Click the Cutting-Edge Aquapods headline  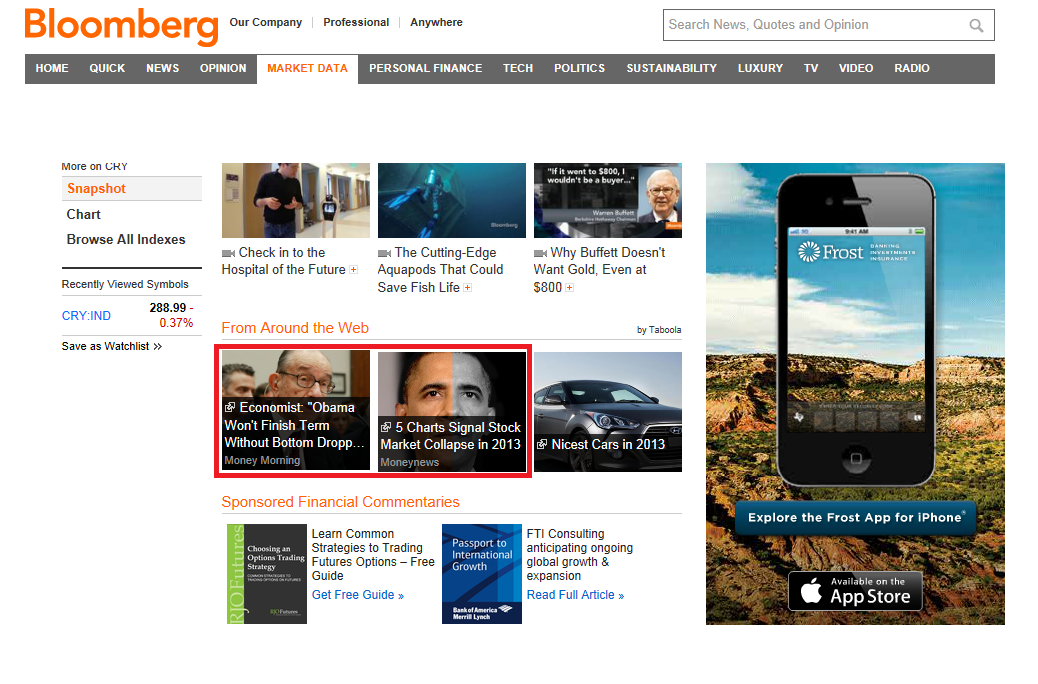click(440, 270)
